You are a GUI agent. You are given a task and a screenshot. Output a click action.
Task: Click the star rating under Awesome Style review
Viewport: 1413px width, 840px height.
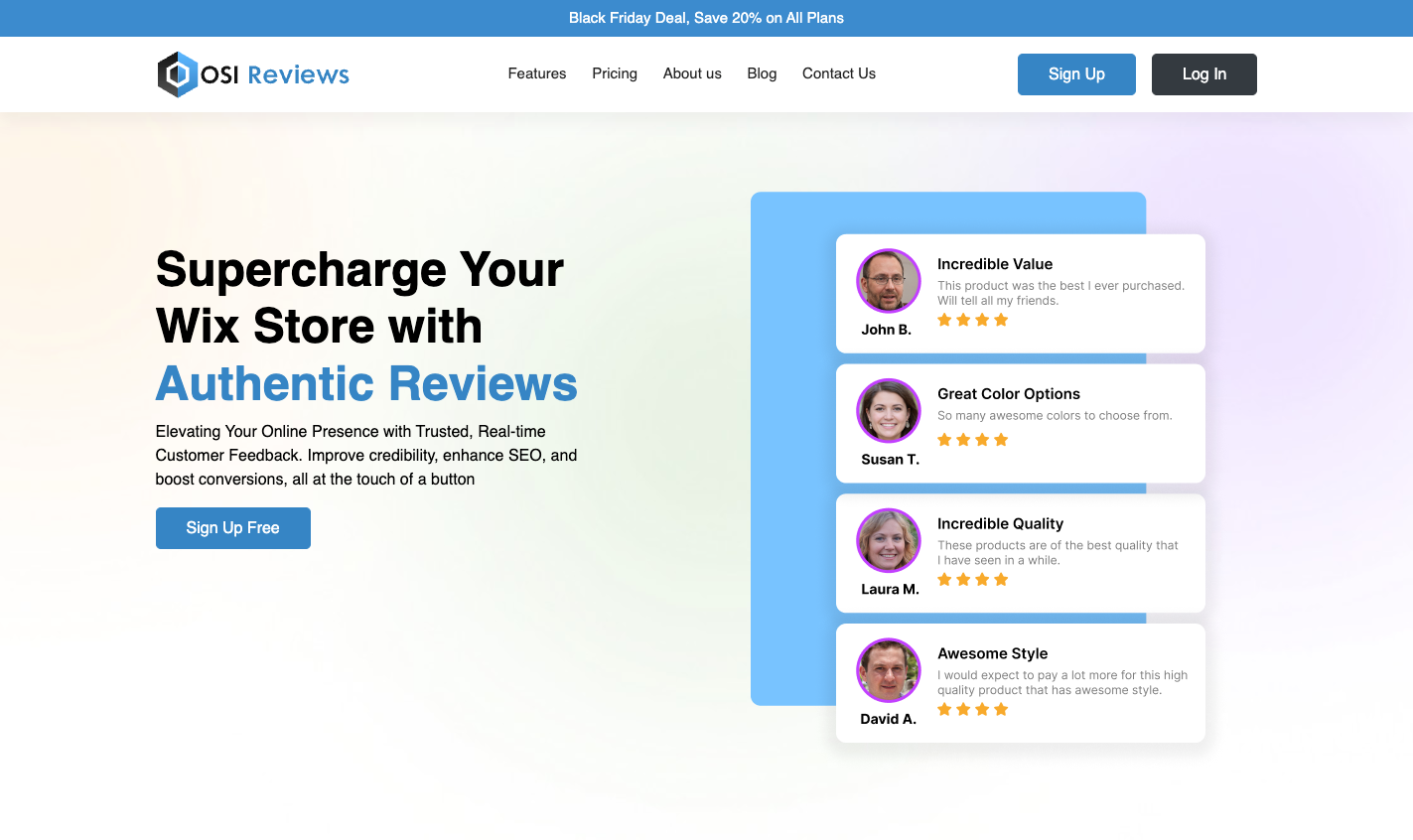973,709
